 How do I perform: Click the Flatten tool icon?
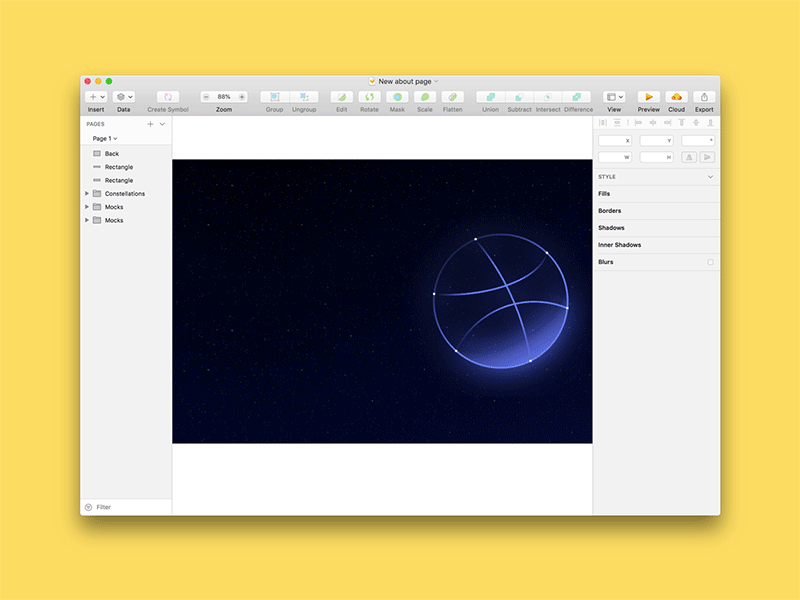tap(453, 96)
